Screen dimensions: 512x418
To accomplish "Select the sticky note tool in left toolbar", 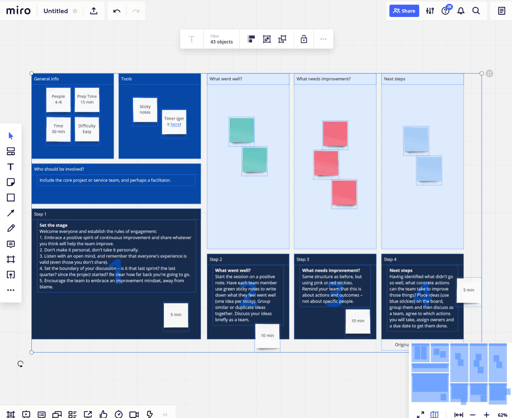I will (11, 182).
